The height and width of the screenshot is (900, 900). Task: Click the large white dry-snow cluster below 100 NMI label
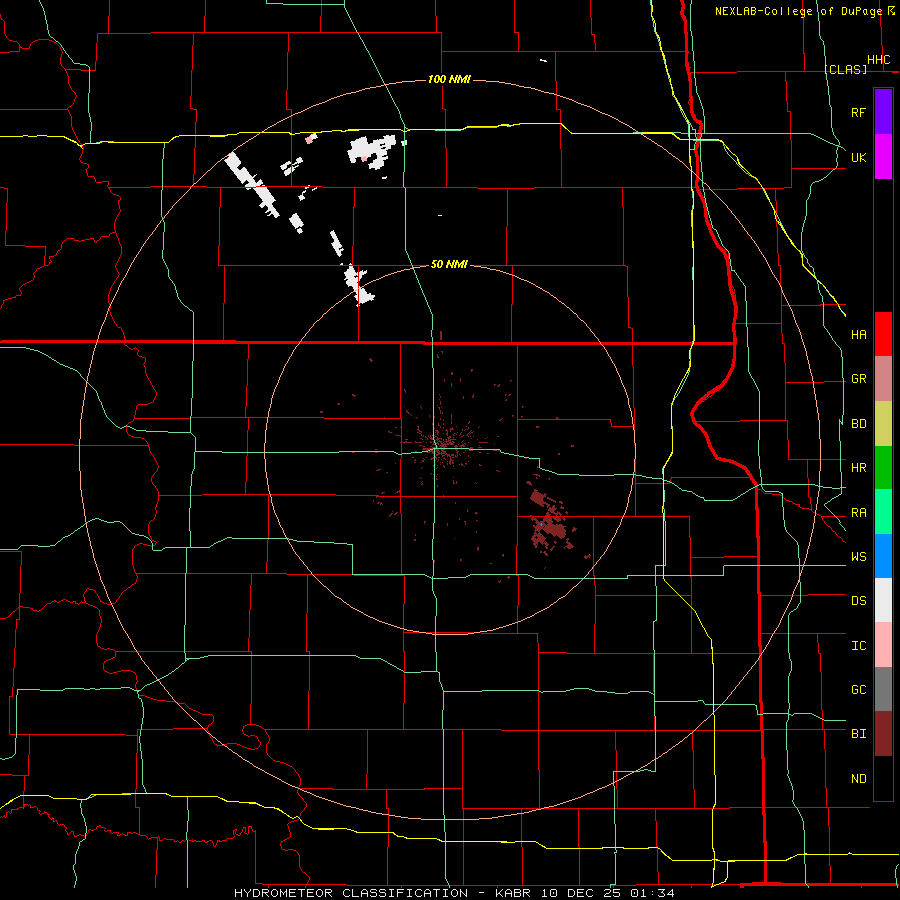point(372,150)
